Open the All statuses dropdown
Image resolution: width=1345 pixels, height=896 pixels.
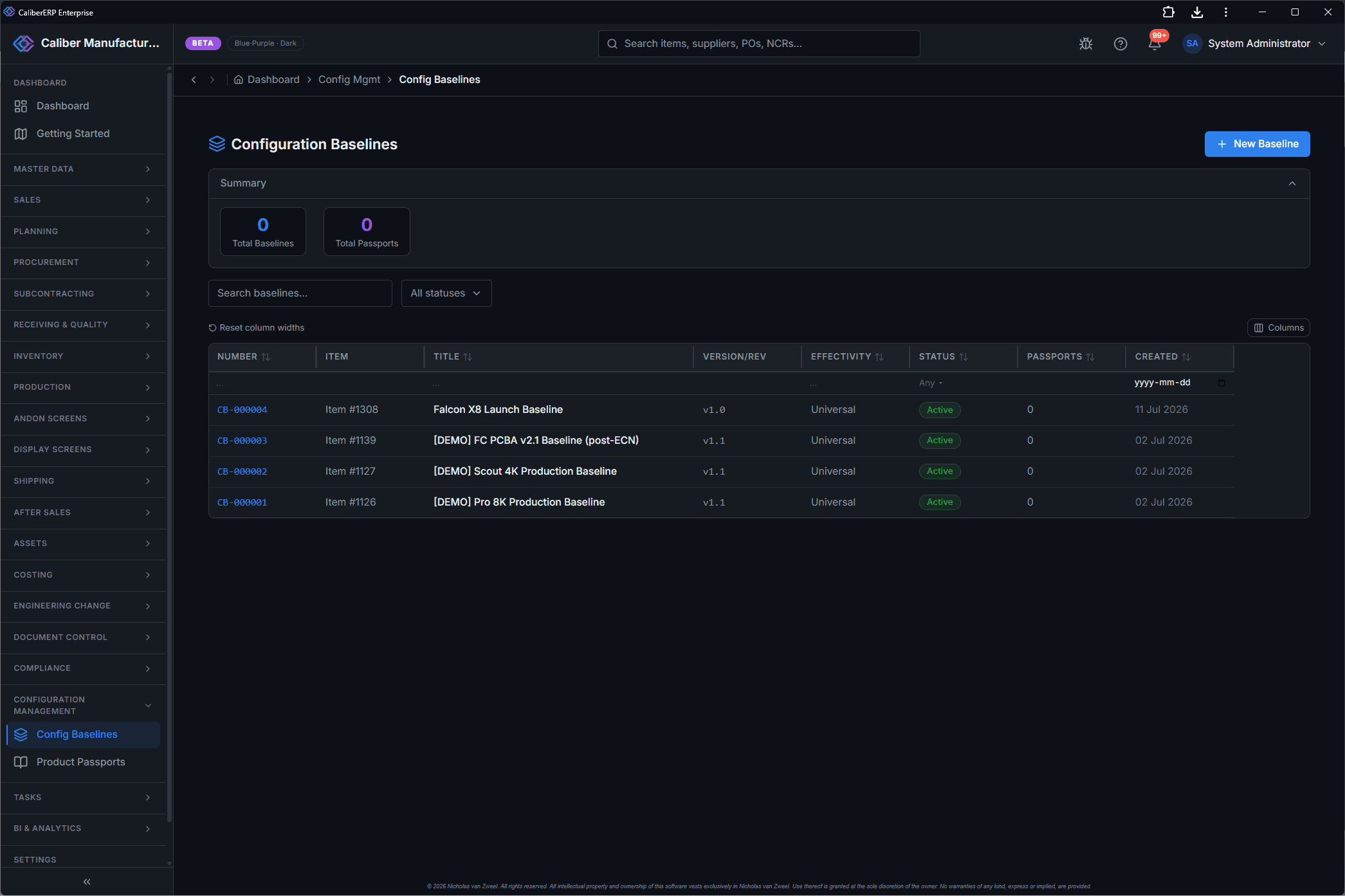[x=446, y=293]
